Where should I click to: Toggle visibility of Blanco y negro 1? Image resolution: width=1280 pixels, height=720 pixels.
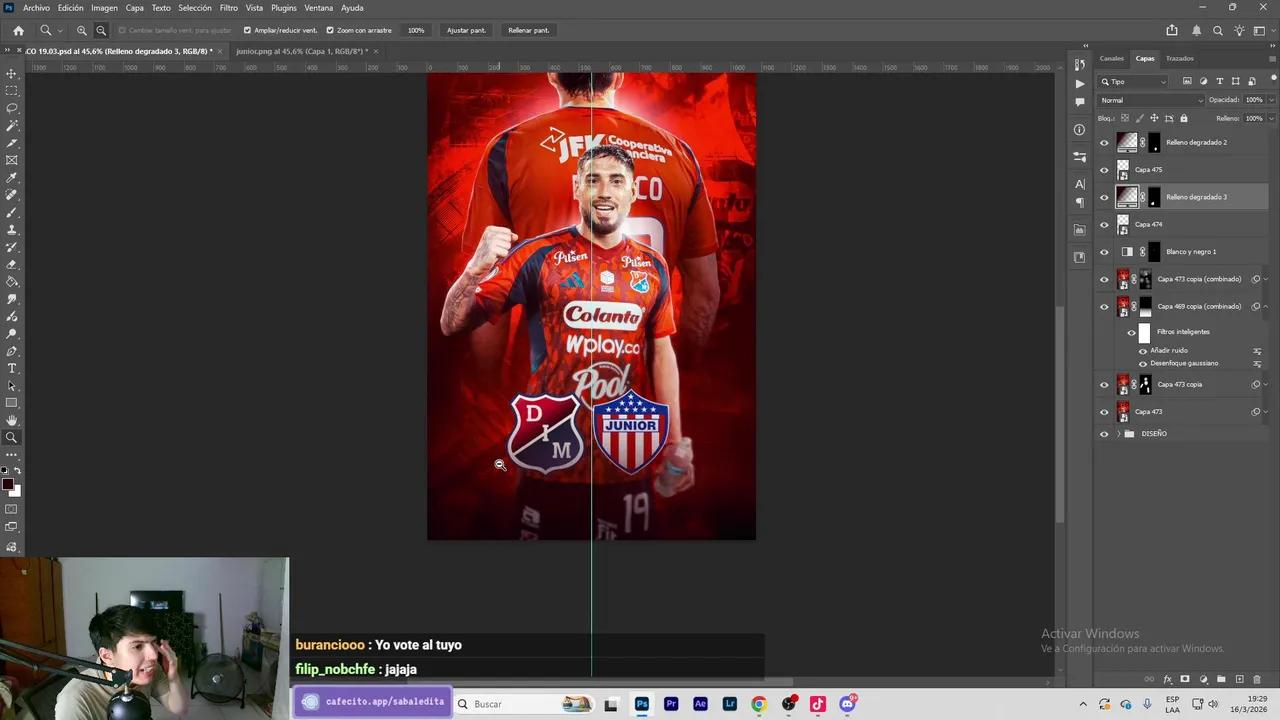1104,251
